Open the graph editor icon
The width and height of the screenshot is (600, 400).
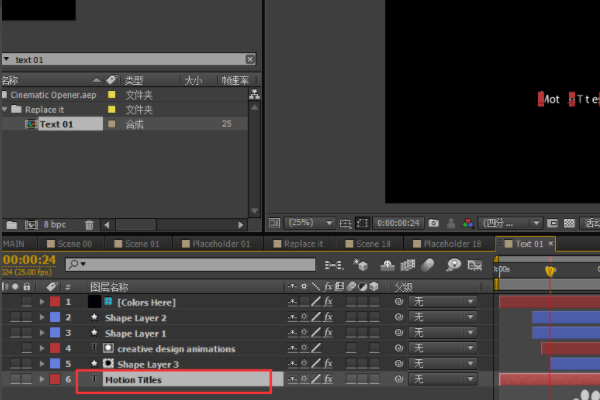tap(474, 265)
